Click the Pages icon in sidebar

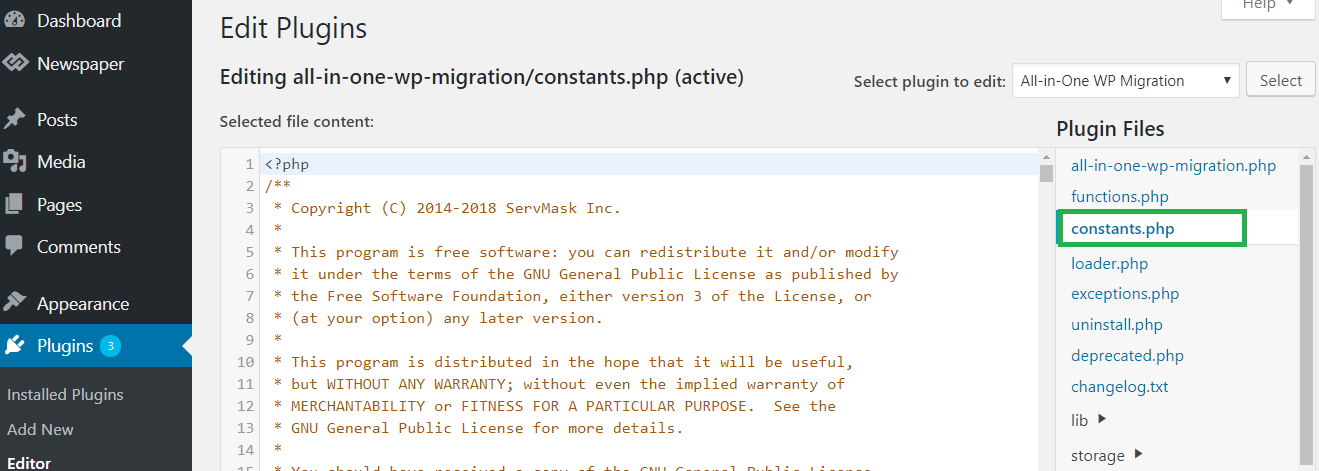15,205
